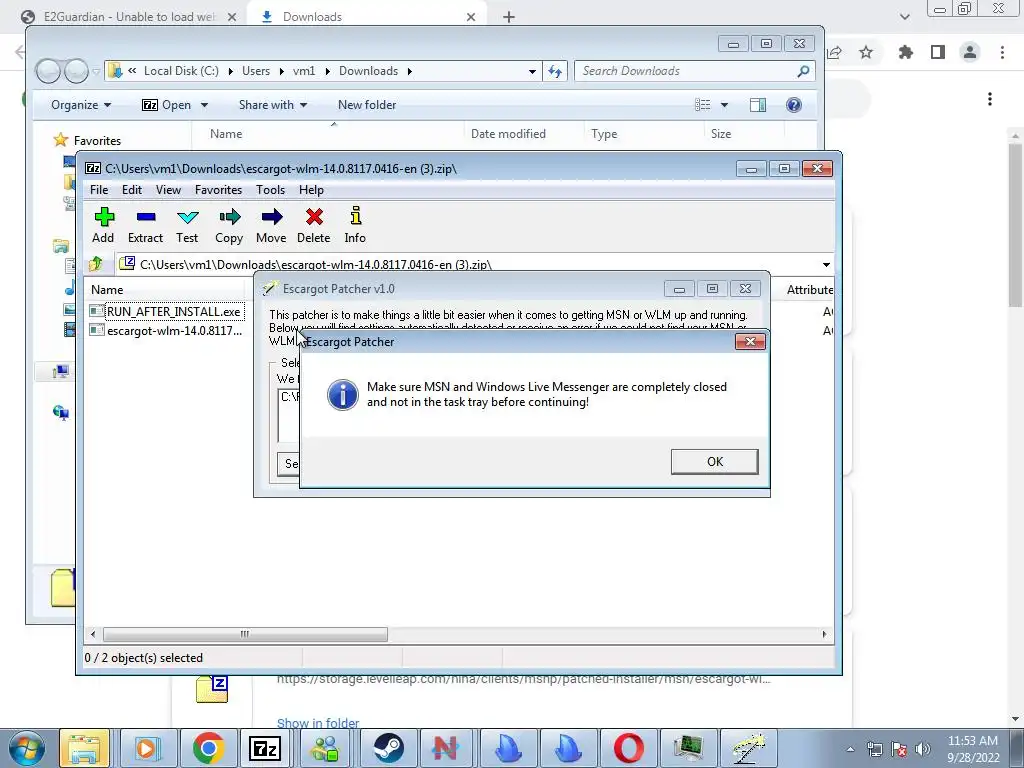Click Favorites in Explorer navigation pane
The image size is (1024, 768).
tap(97, 140)
